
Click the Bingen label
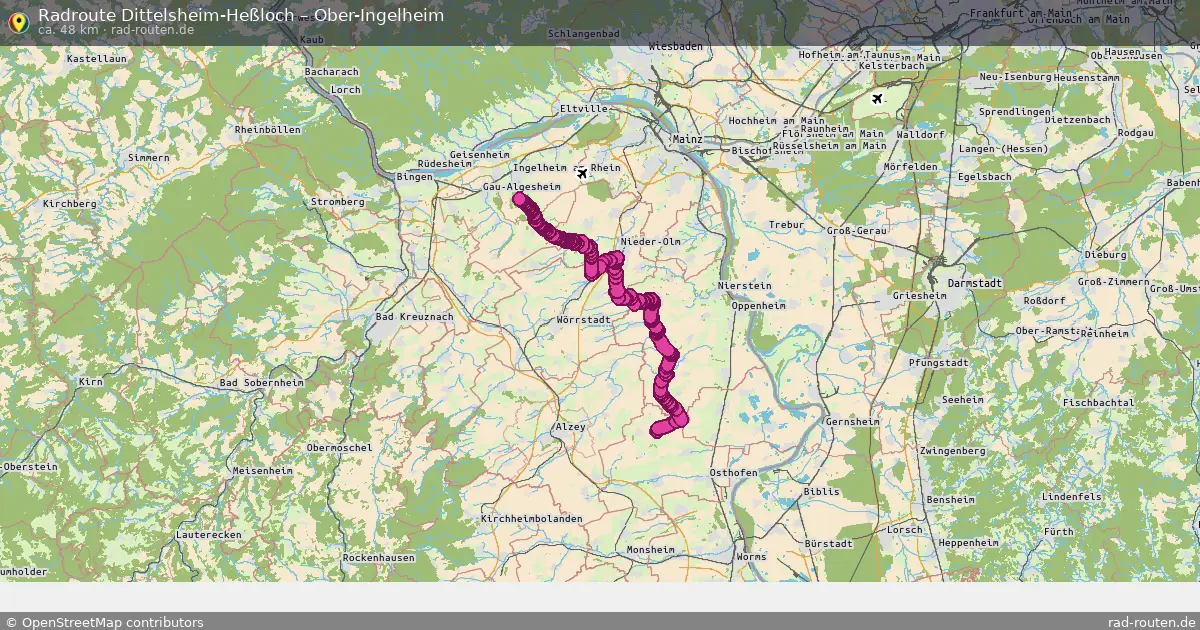click(414, 177)
